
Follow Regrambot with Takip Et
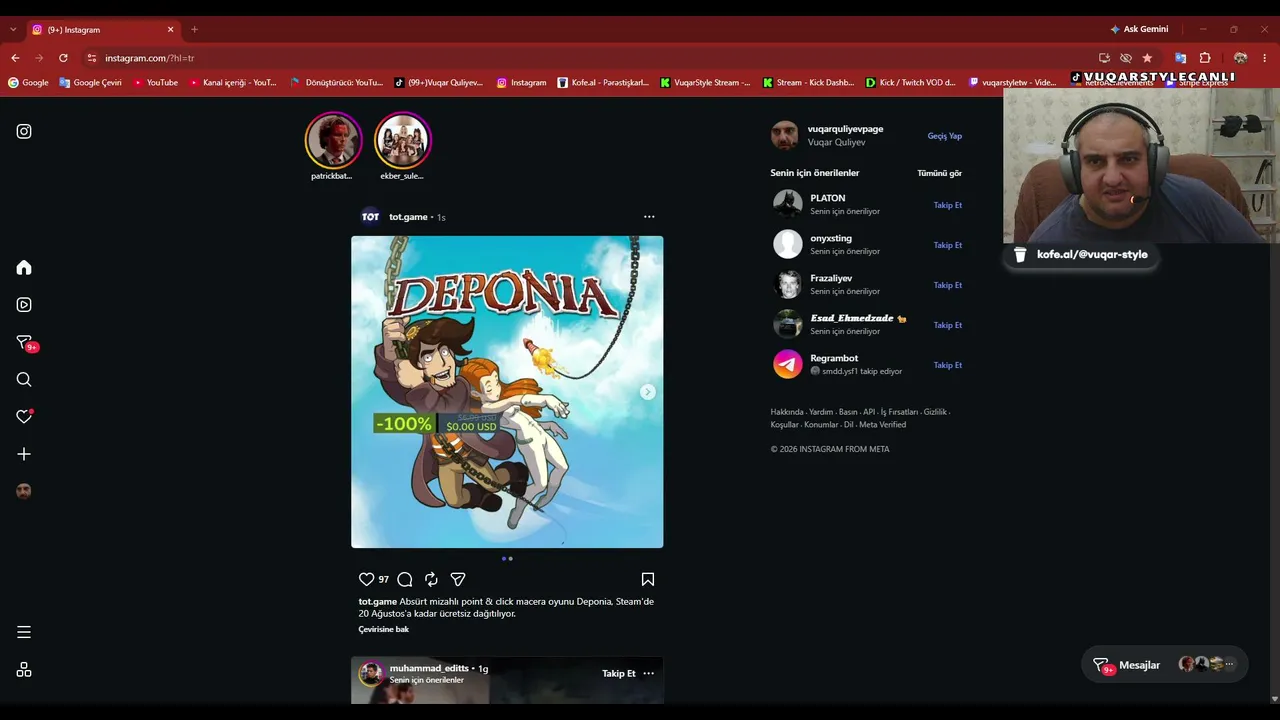click(x=948, y=365)
